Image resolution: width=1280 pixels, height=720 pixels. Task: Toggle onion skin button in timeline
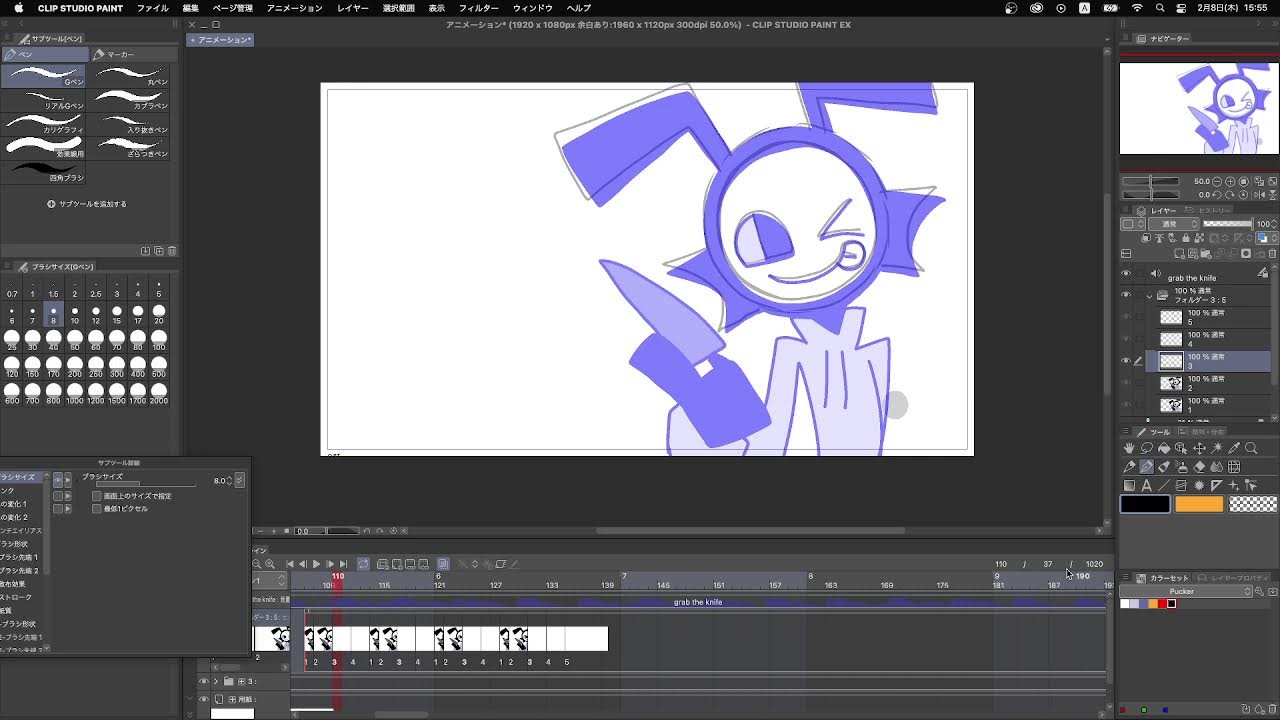tap(443, 564)
